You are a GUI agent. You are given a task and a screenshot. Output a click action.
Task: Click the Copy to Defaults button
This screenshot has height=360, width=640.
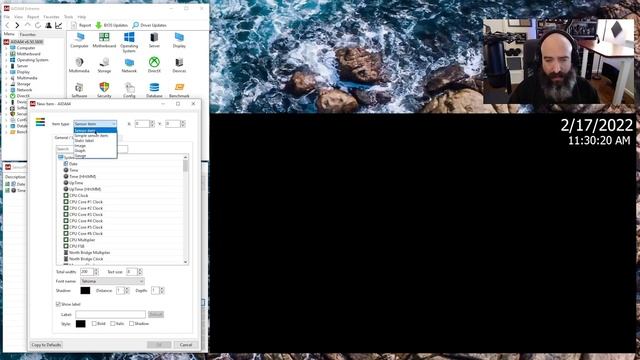[x=46, y=345]
